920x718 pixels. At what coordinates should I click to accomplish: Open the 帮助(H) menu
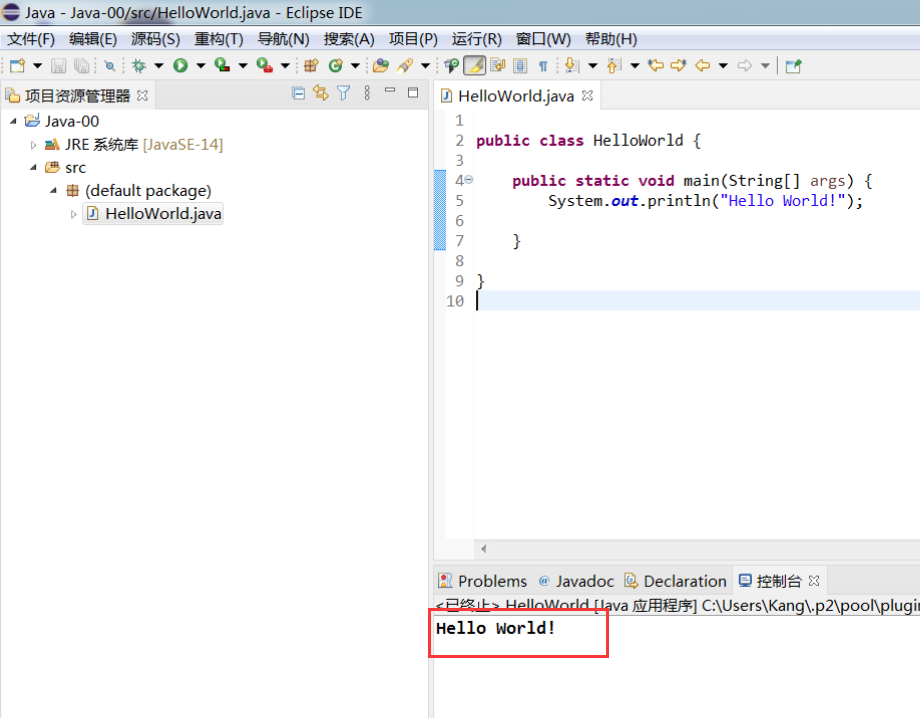point(611,39)
